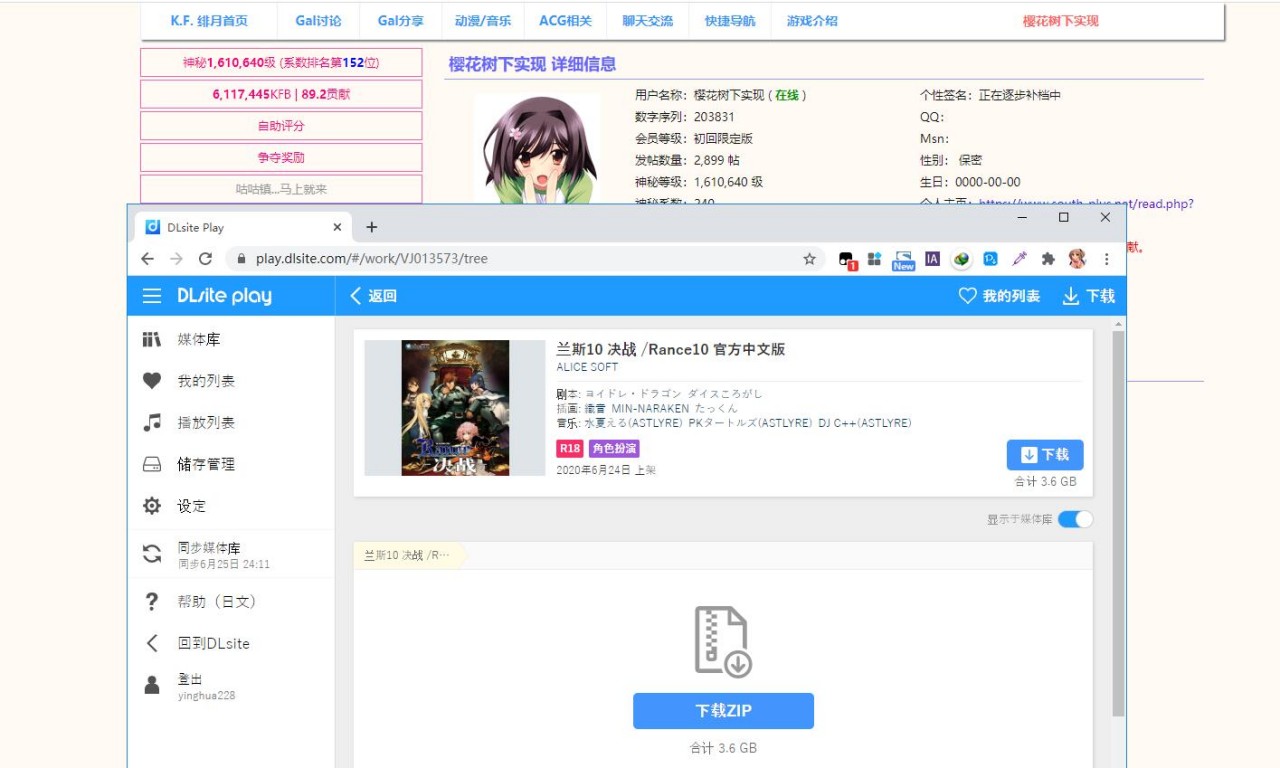Click the 咕咕镇...马上就来 button
This screenshot has width=1280, height=768.
point(281,189)
